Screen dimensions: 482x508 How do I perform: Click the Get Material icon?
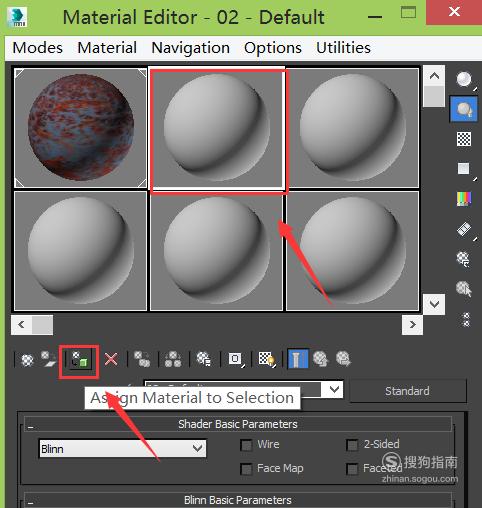(x=27, y=360)
